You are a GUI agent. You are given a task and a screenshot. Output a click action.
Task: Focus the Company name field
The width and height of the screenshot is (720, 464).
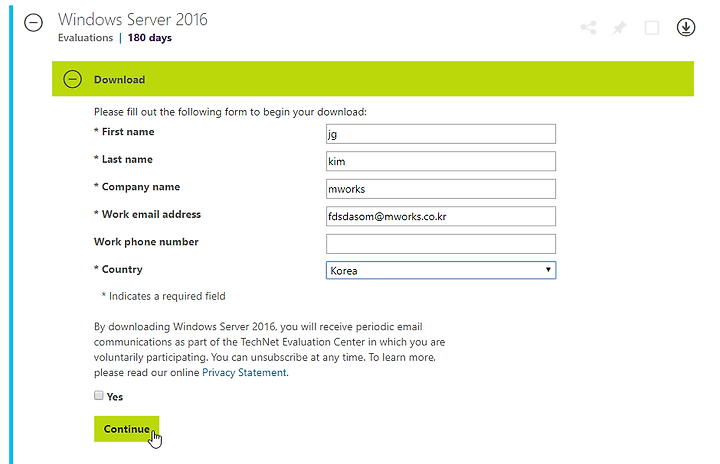(x=441, y=189)
